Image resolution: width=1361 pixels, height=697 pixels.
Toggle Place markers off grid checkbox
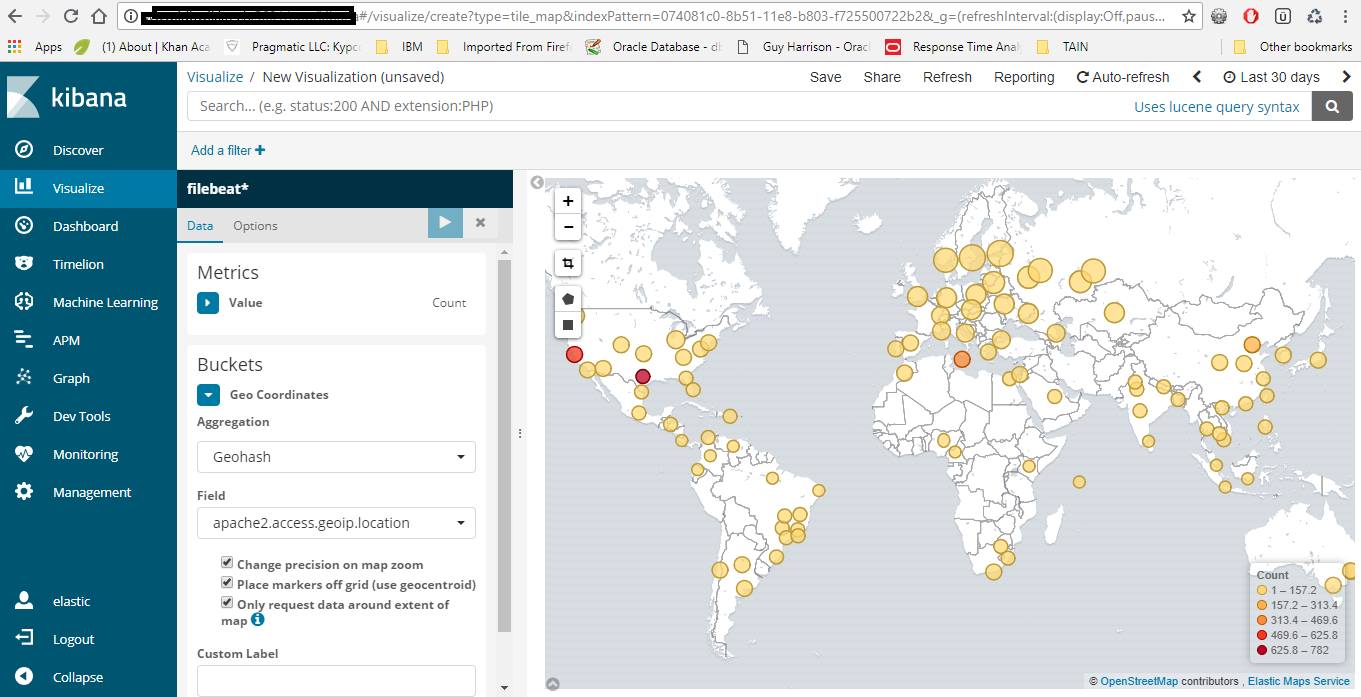[227, 583]
